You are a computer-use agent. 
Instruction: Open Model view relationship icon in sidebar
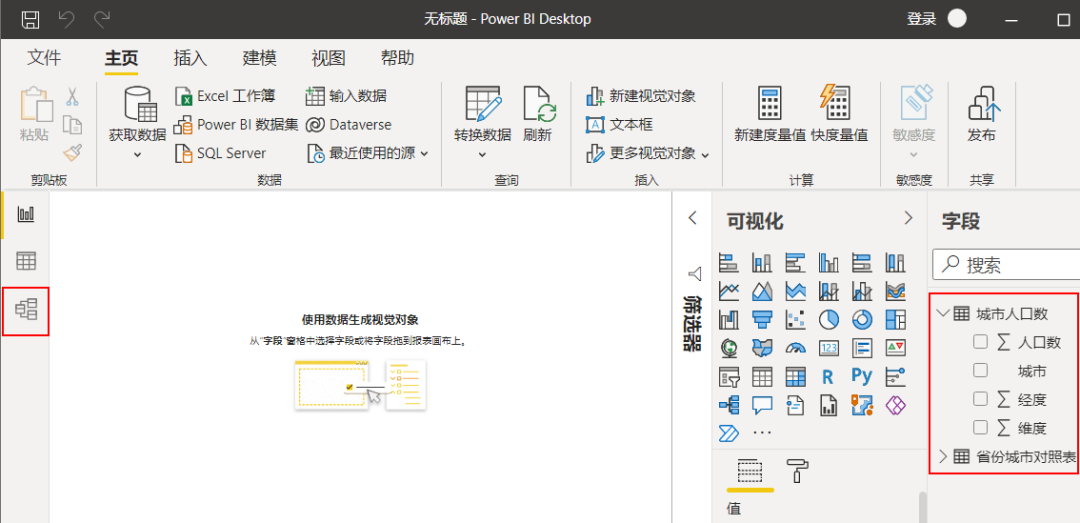[25, 309]
